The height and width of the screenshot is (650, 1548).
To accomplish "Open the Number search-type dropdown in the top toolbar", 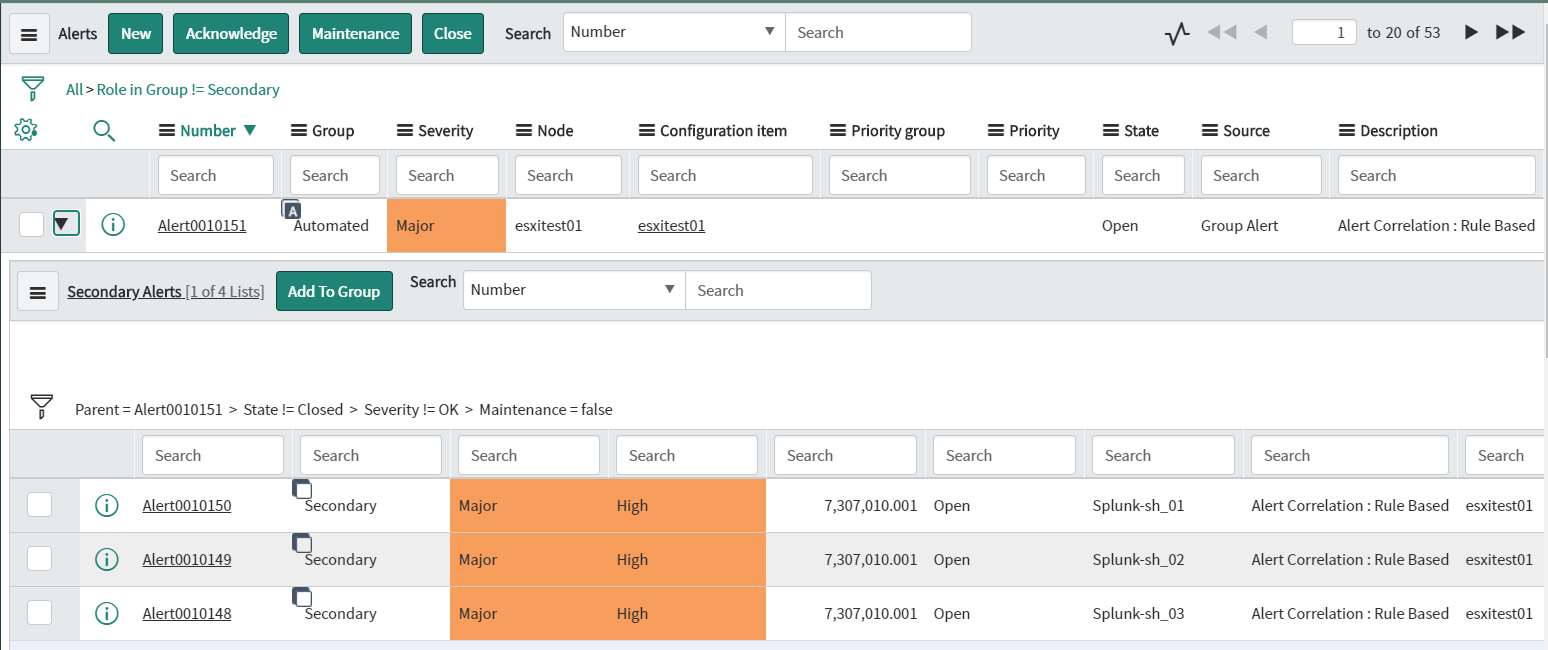I will pos(672,31).
